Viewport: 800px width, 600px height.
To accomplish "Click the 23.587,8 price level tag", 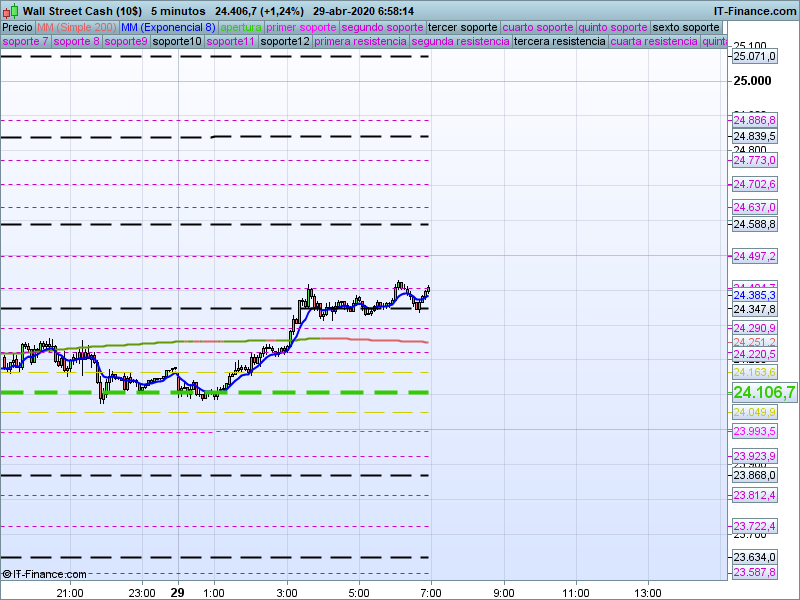I will point(755,572).
